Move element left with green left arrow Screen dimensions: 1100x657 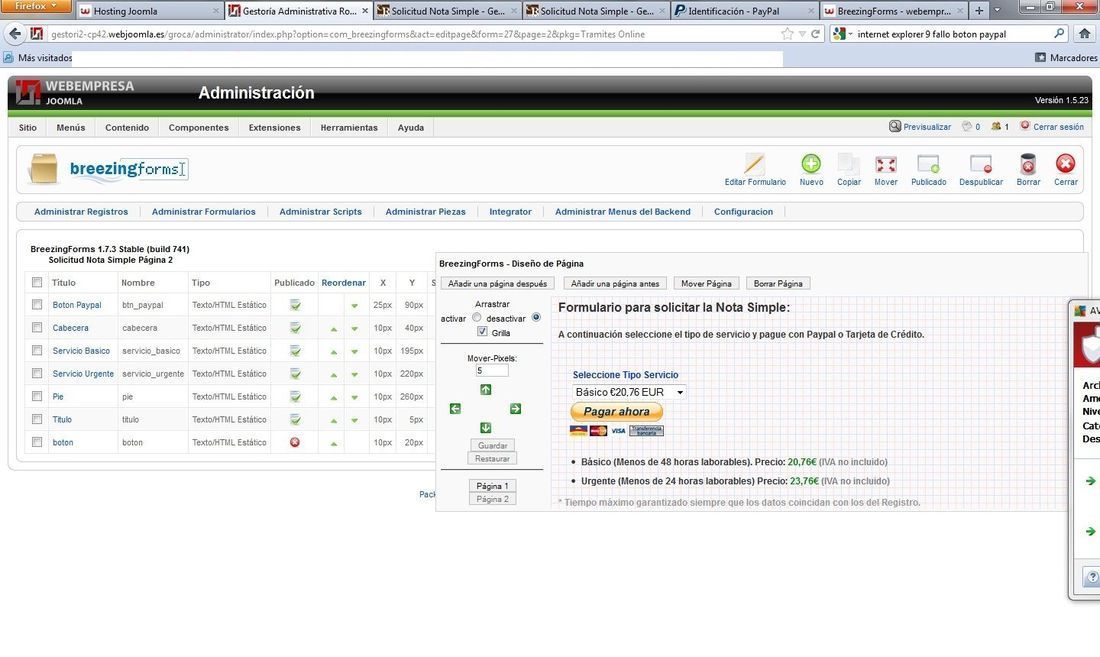[455, 409]
